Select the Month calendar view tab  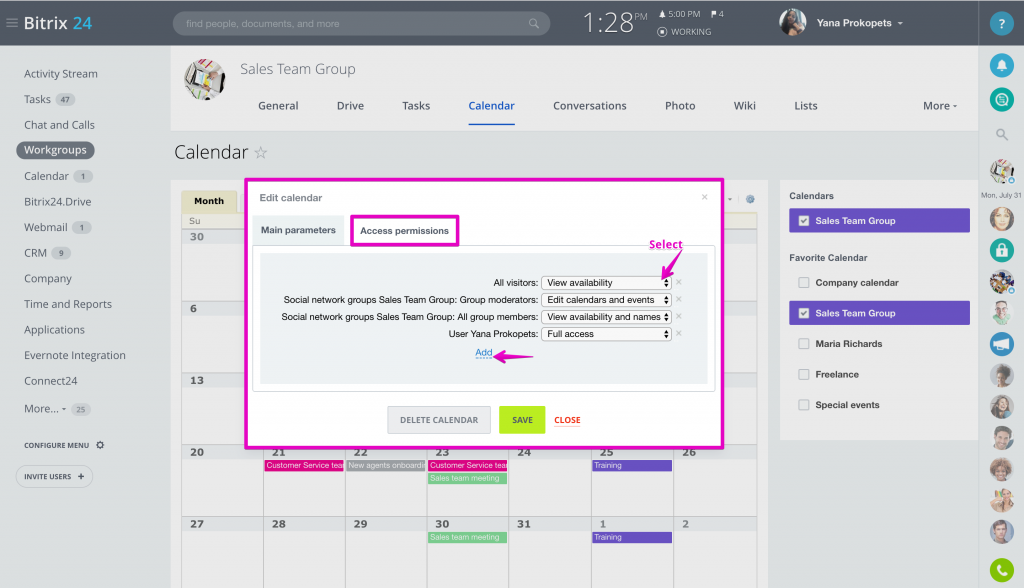(209, 201)
